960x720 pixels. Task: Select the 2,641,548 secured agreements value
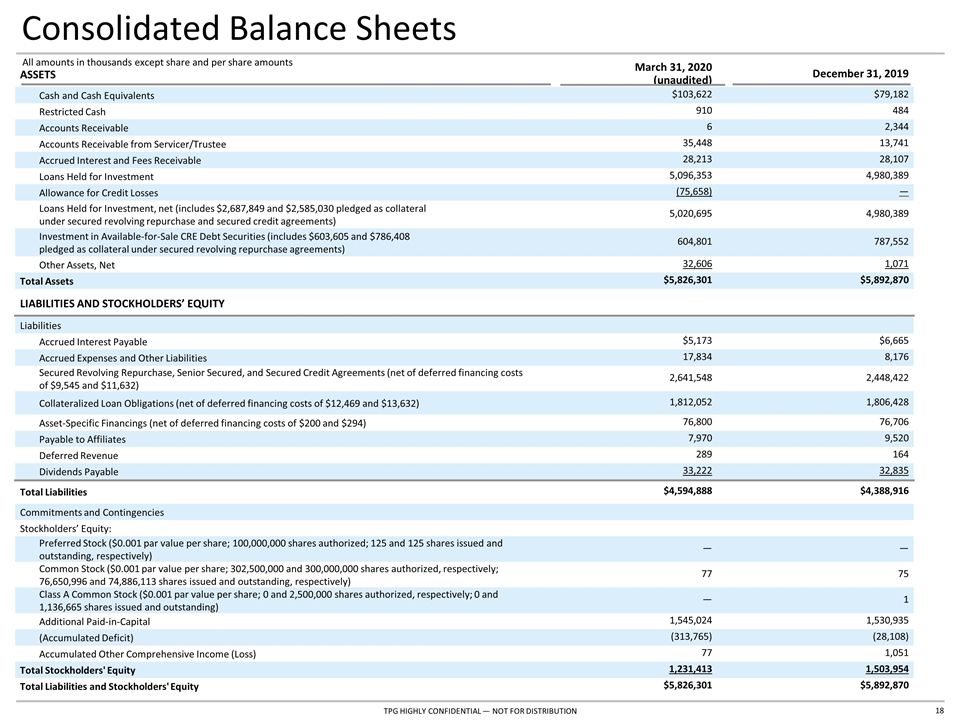(691, 378)
